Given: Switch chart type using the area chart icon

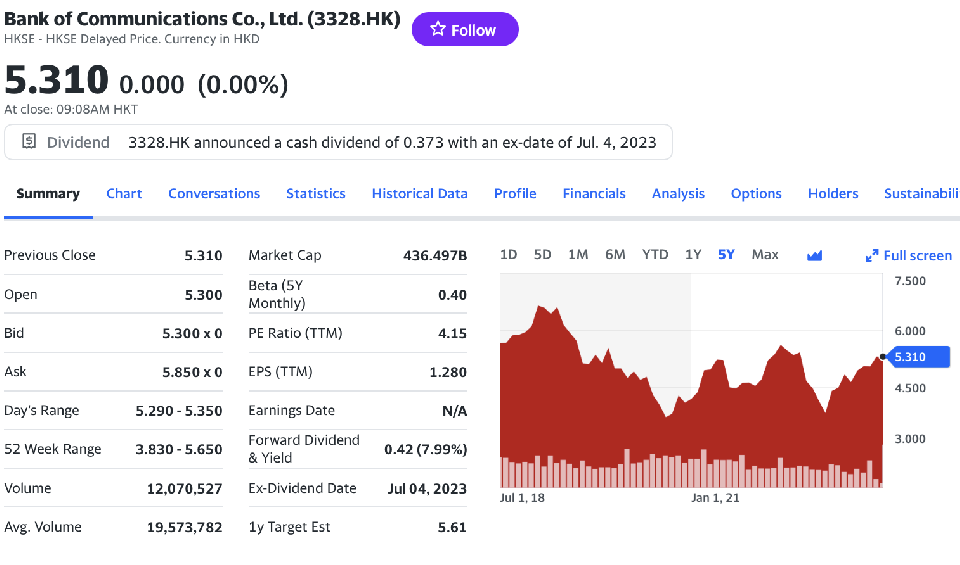Looking at the screenshot, I should (x=814, y=255).
